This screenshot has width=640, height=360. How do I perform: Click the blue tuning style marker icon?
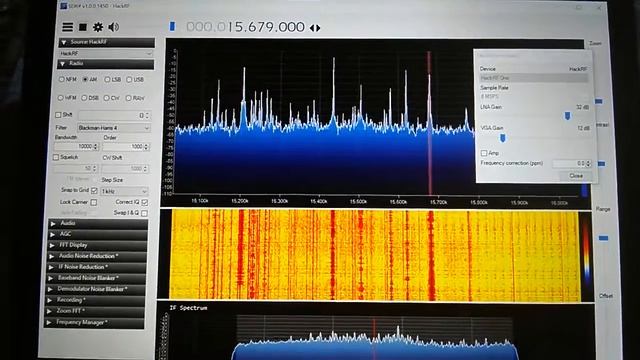click(172, 27)
